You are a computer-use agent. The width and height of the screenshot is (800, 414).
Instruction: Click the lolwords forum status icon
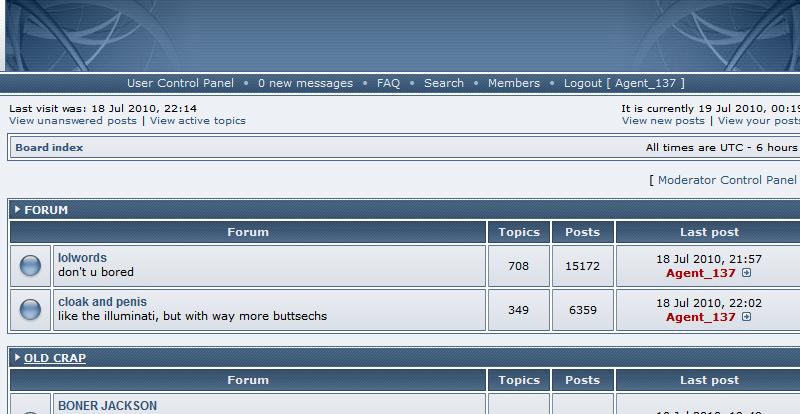[30, 266]
